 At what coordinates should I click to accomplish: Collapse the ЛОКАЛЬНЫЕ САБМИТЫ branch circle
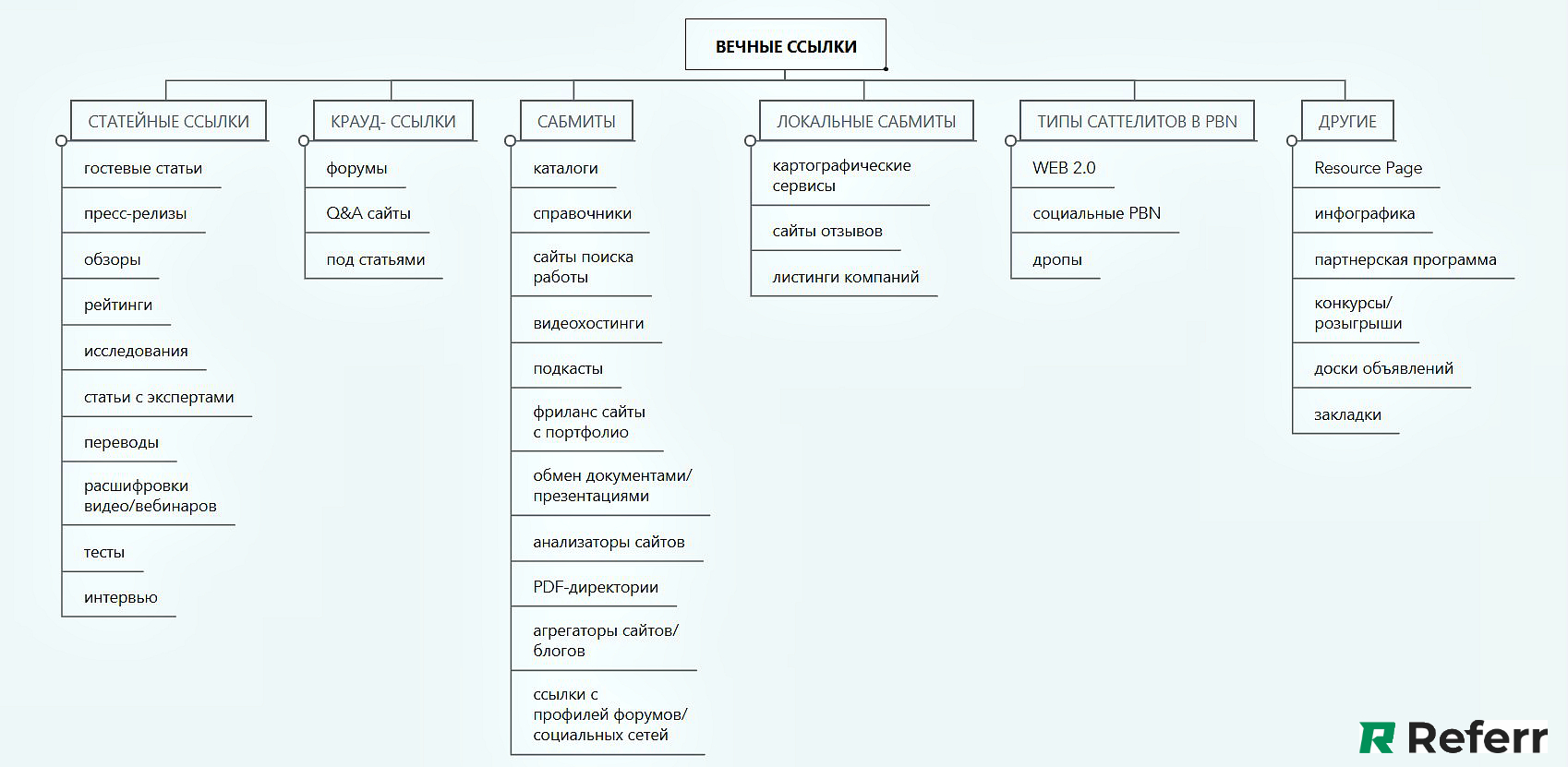pyautogui.click(x=750, y=141)
